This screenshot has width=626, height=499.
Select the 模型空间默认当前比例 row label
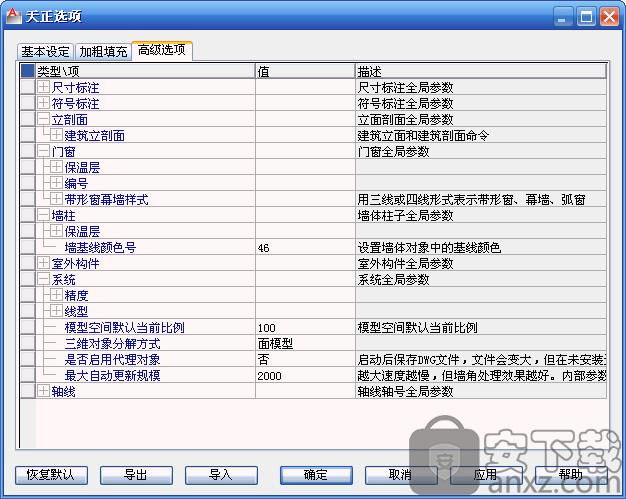(x=124, y=327)
